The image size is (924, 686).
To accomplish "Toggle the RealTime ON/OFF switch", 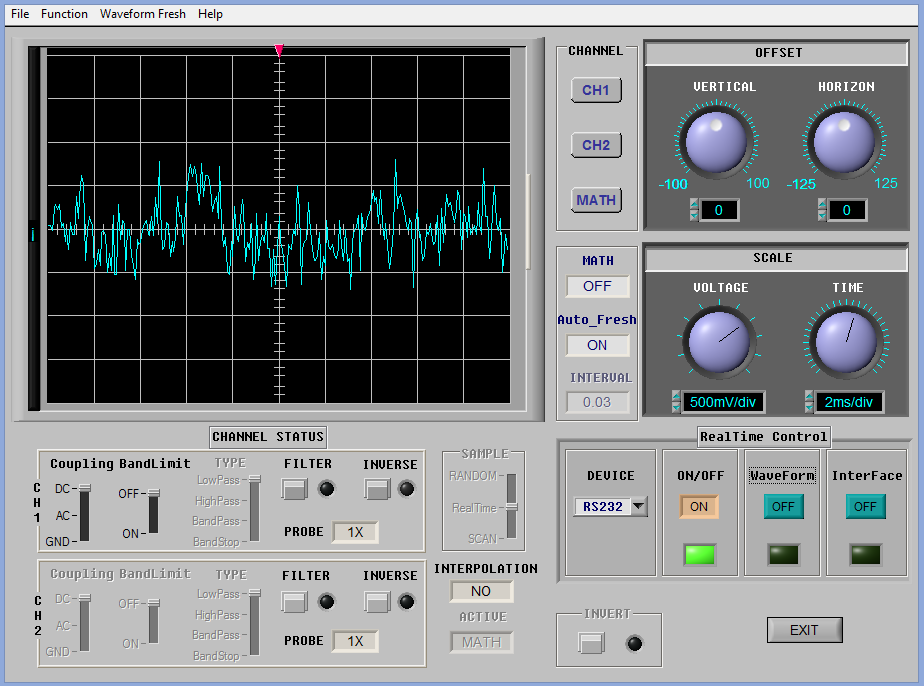I will [x=699, y=507].
